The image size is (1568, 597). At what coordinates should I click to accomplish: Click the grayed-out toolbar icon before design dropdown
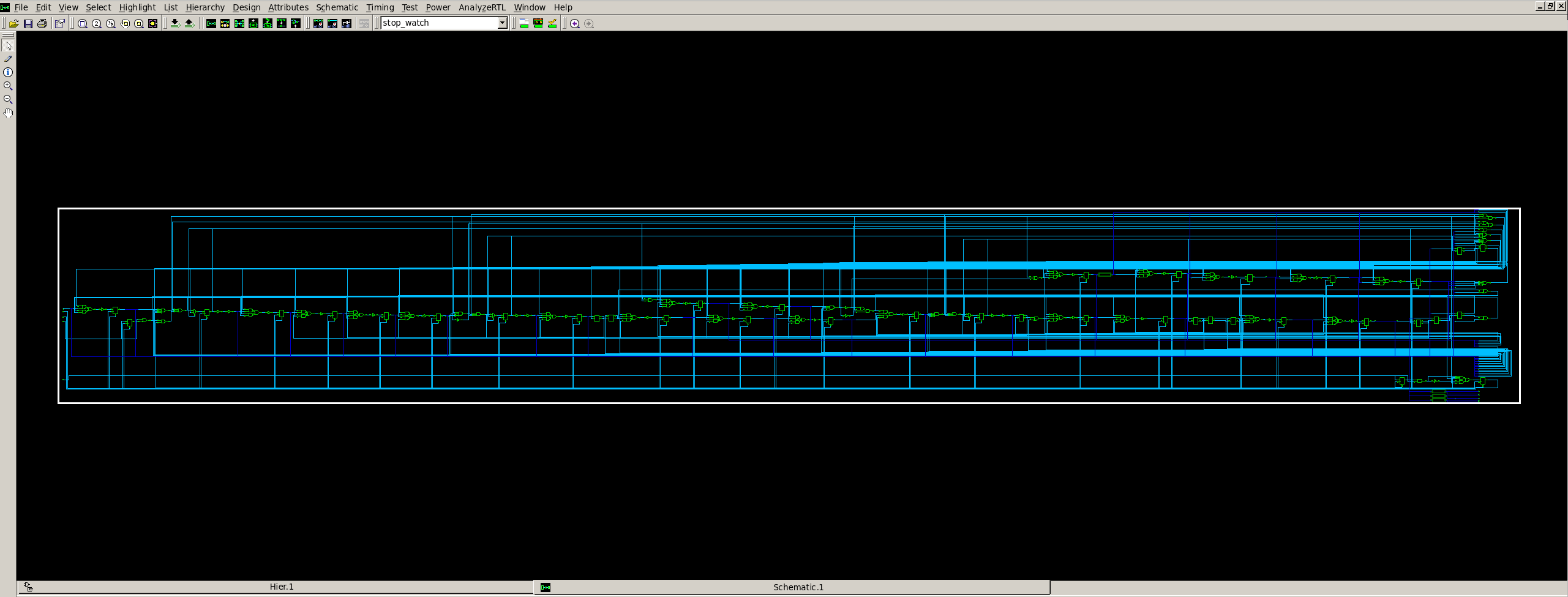[x=364, y=23]
